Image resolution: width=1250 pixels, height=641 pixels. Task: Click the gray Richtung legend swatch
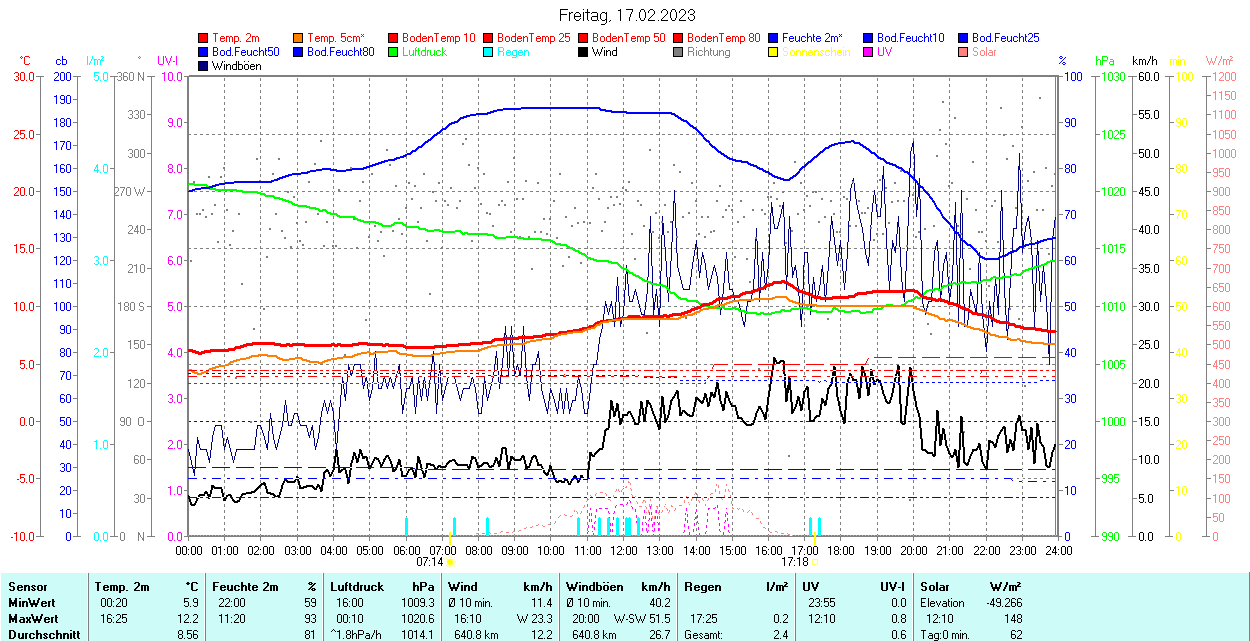point(678,51)
